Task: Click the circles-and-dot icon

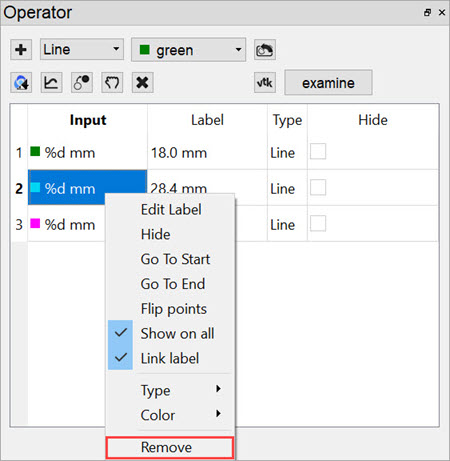Action: tap(82, 82)
